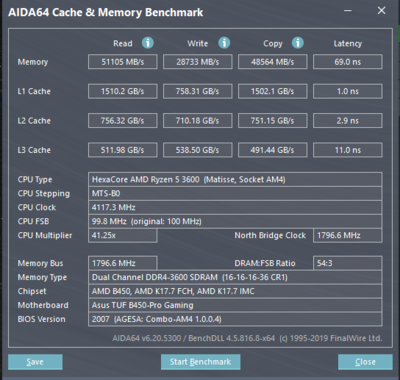
Task: Click the L2 Cache Copy value 751.15 GB/s
Action: (x=273, y=121)
